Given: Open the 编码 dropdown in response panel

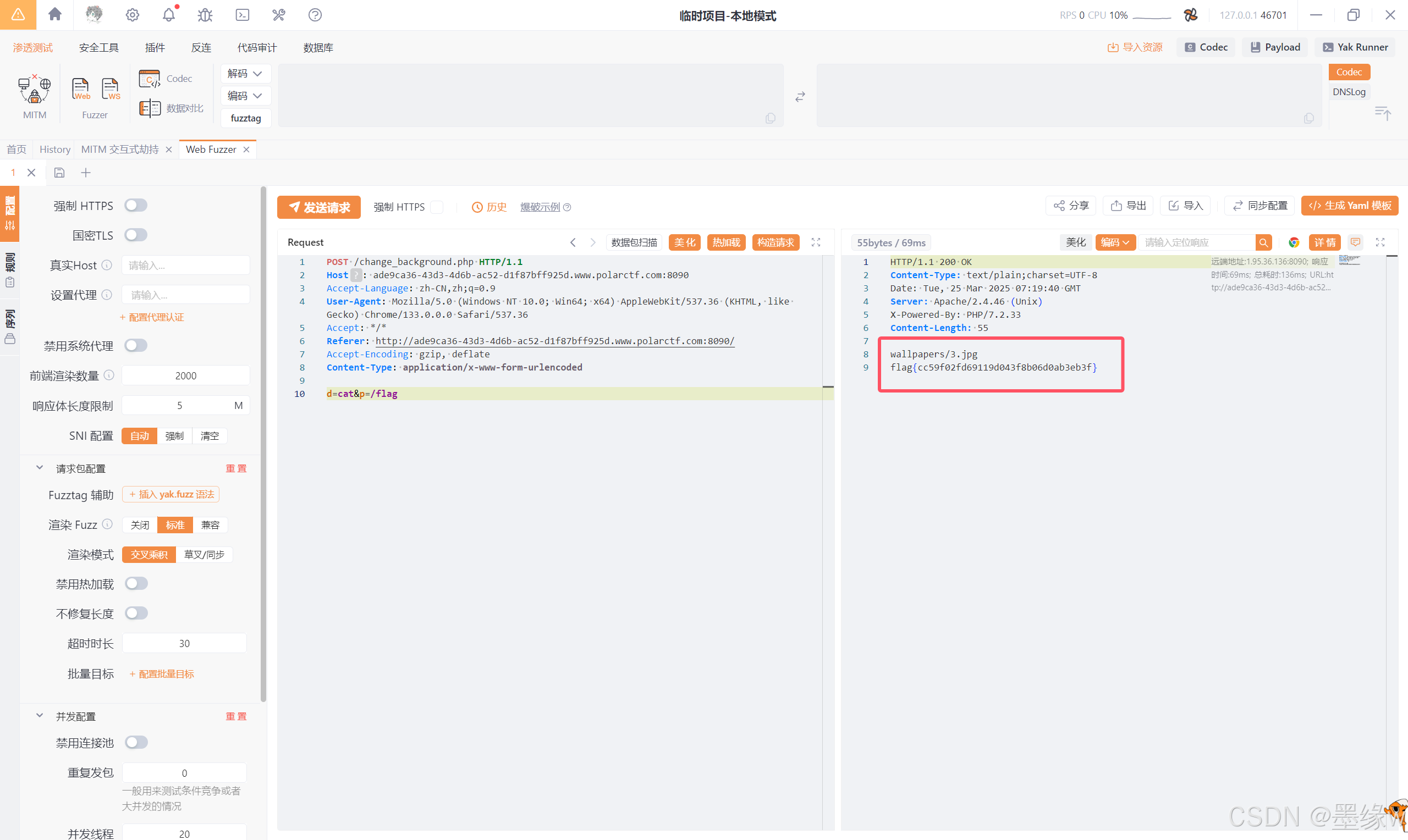Looking at the screenshot, I should tap(1115, 242).
